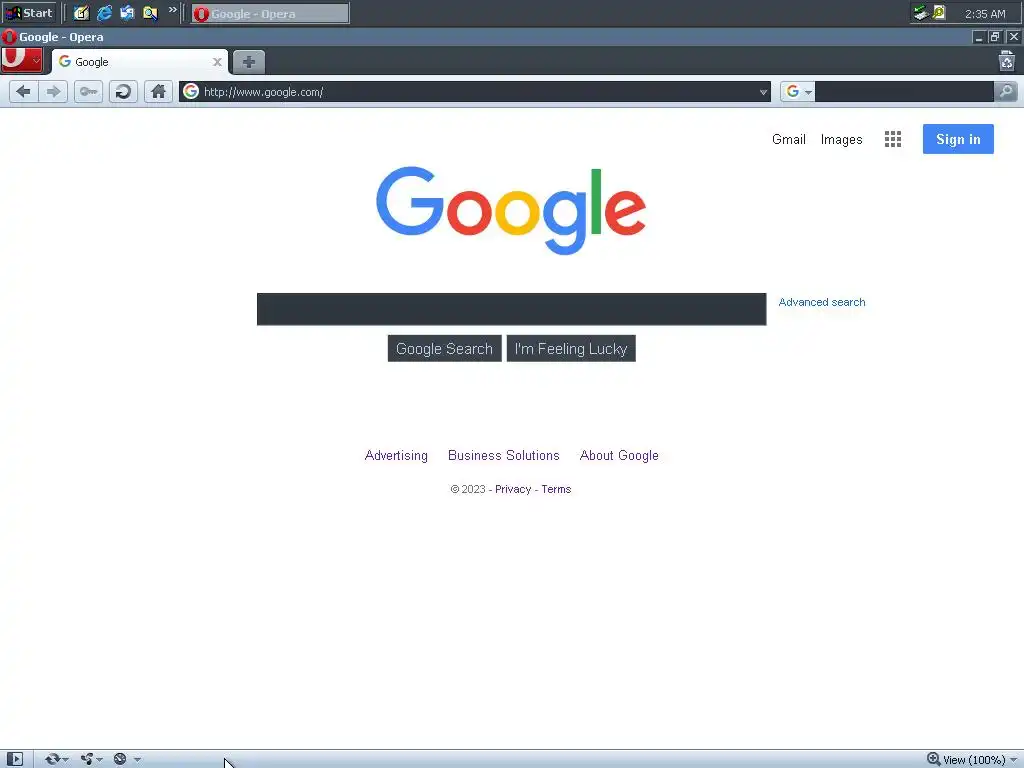Click the zoom magnifier icon beside View
Screen dimensions: 1024x768
[934, 759]
